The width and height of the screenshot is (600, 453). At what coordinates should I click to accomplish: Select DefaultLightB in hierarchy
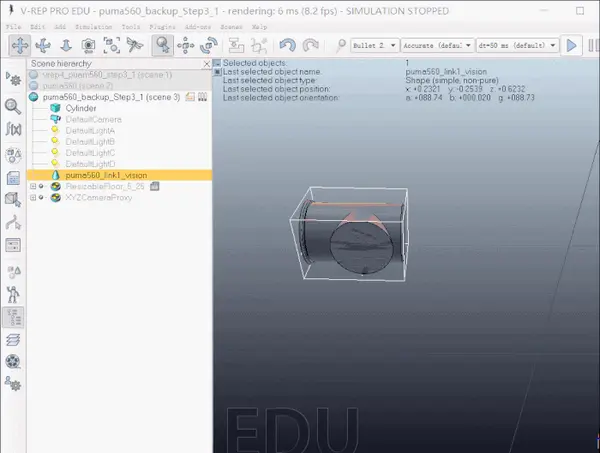[90, 142]
